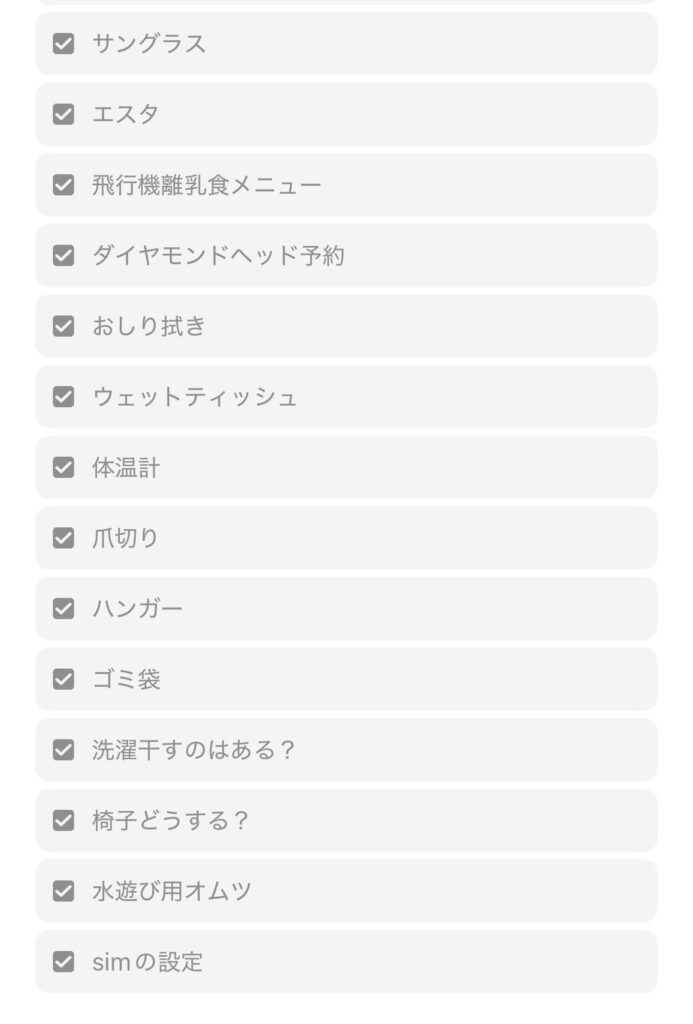Uncheck the 爪切り checkbox
The height and width of the screenshot is (1024, 693).
tap(64, 538)
